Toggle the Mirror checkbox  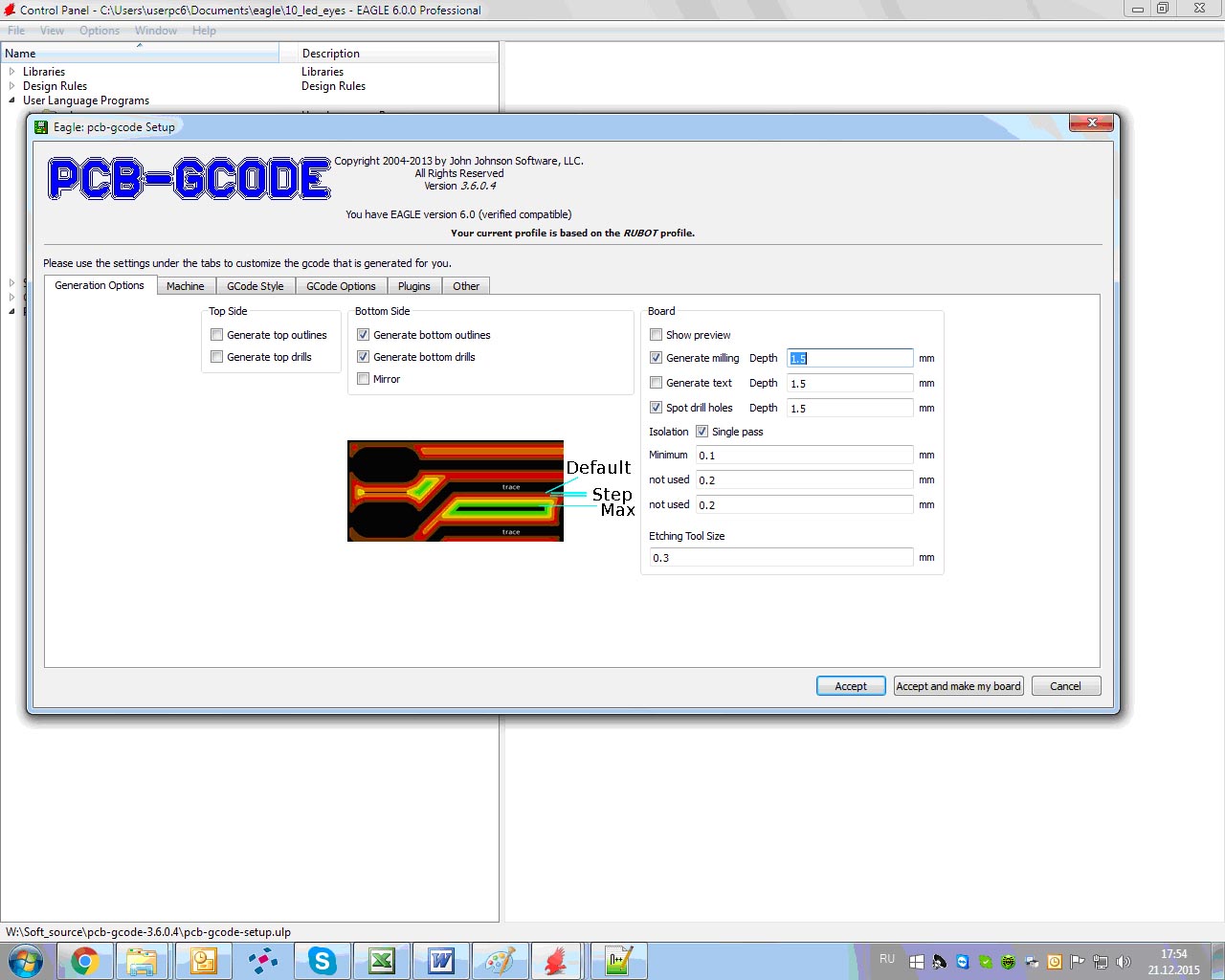[364, 379]
